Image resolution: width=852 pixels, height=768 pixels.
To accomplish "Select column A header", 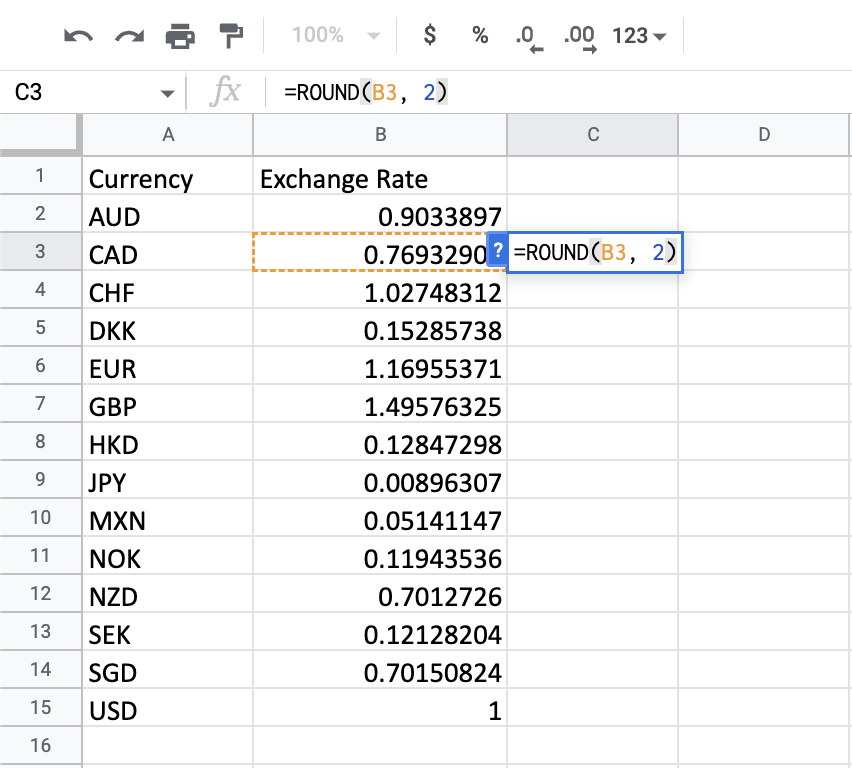I will coord(168,135).
